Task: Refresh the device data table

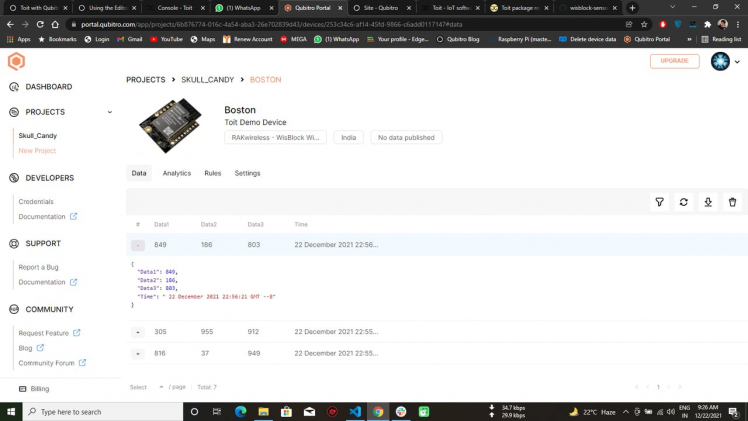Action: tap(684, 202)
